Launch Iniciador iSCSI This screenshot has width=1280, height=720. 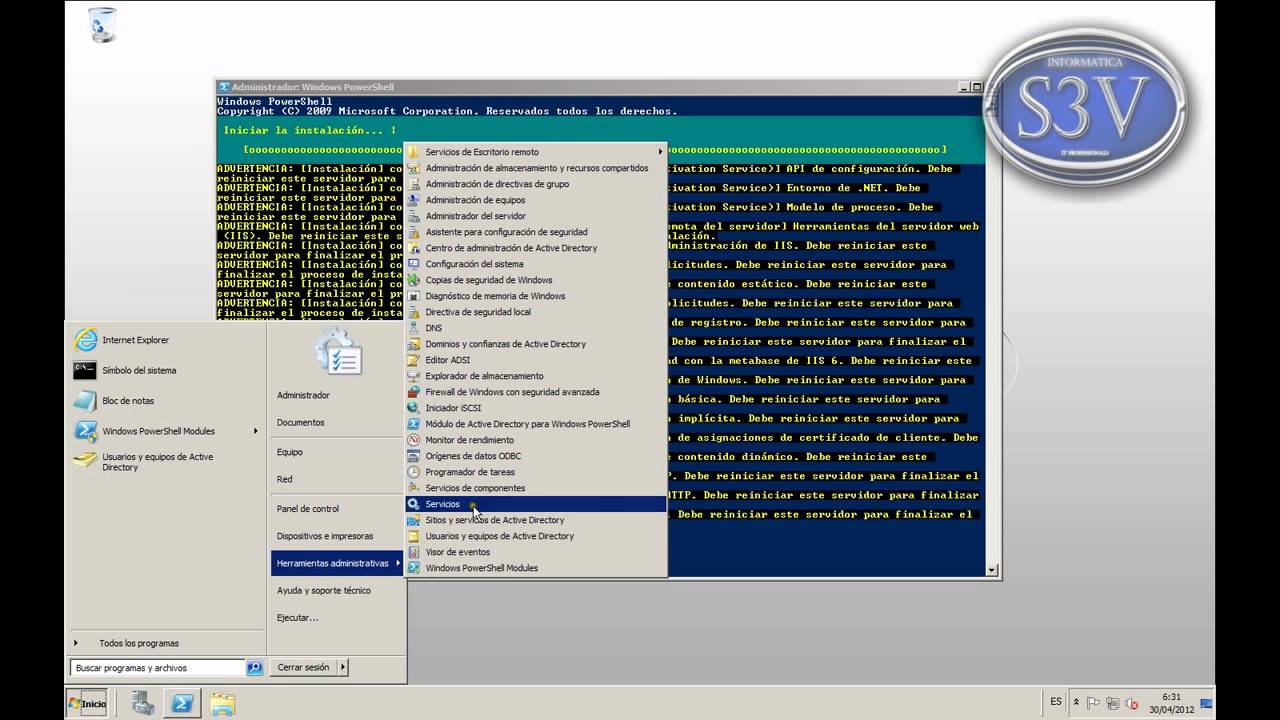point(536,408)
